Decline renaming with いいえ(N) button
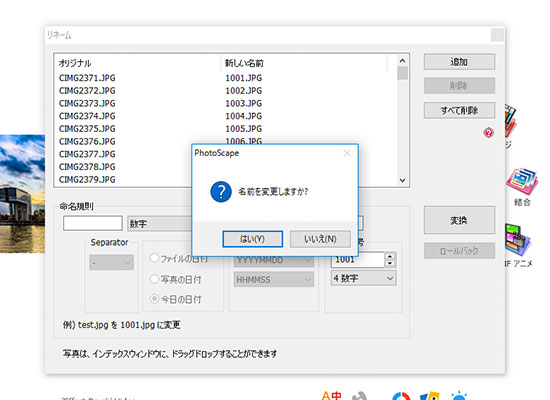550x400 pixels. (320, 239)
